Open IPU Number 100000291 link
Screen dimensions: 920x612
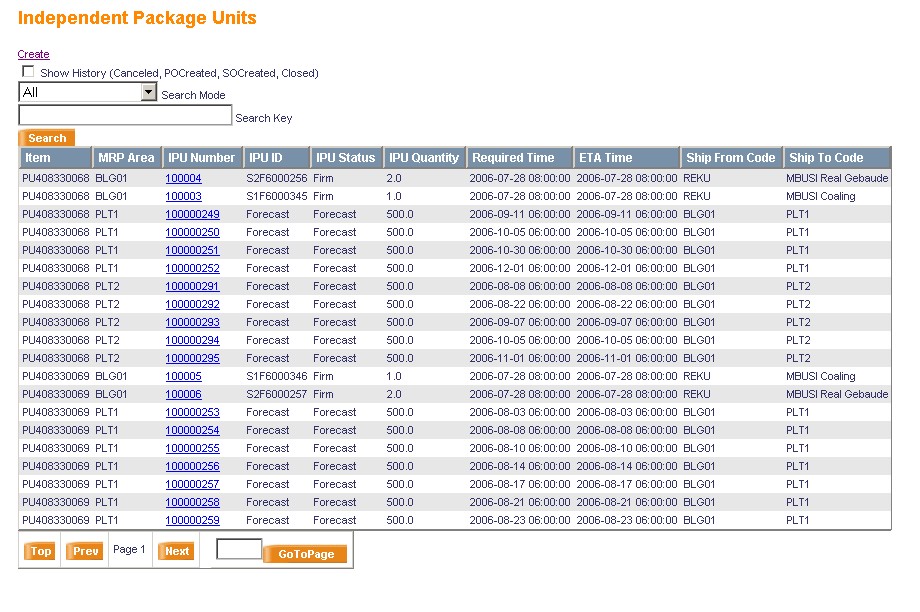pos(192,286)
